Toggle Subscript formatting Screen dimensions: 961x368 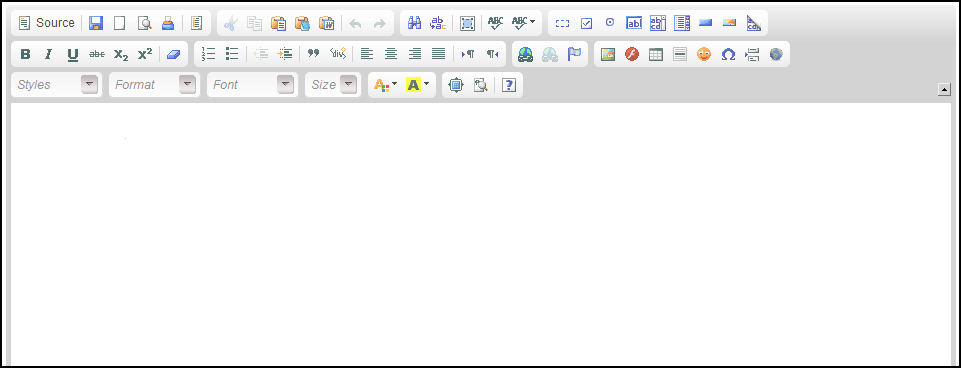[121, 54]
